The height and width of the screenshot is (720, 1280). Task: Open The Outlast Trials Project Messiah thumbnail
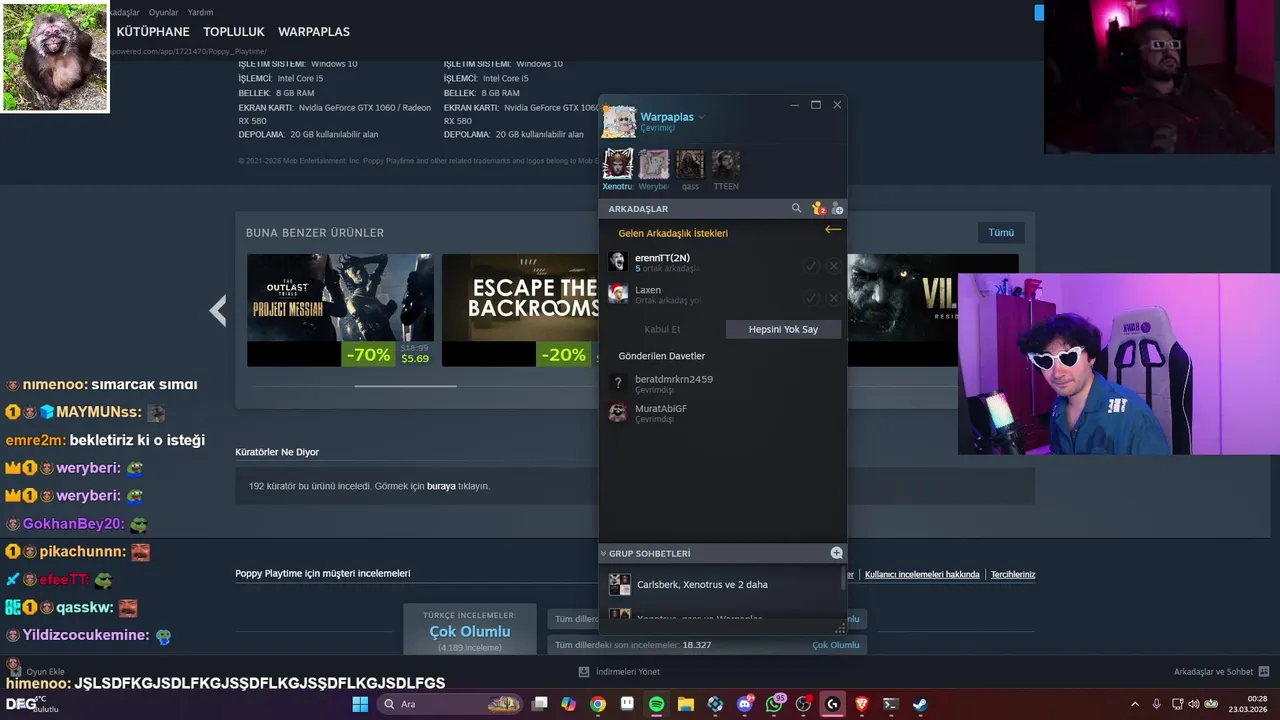pyautogui.click(x=340, y=310)
